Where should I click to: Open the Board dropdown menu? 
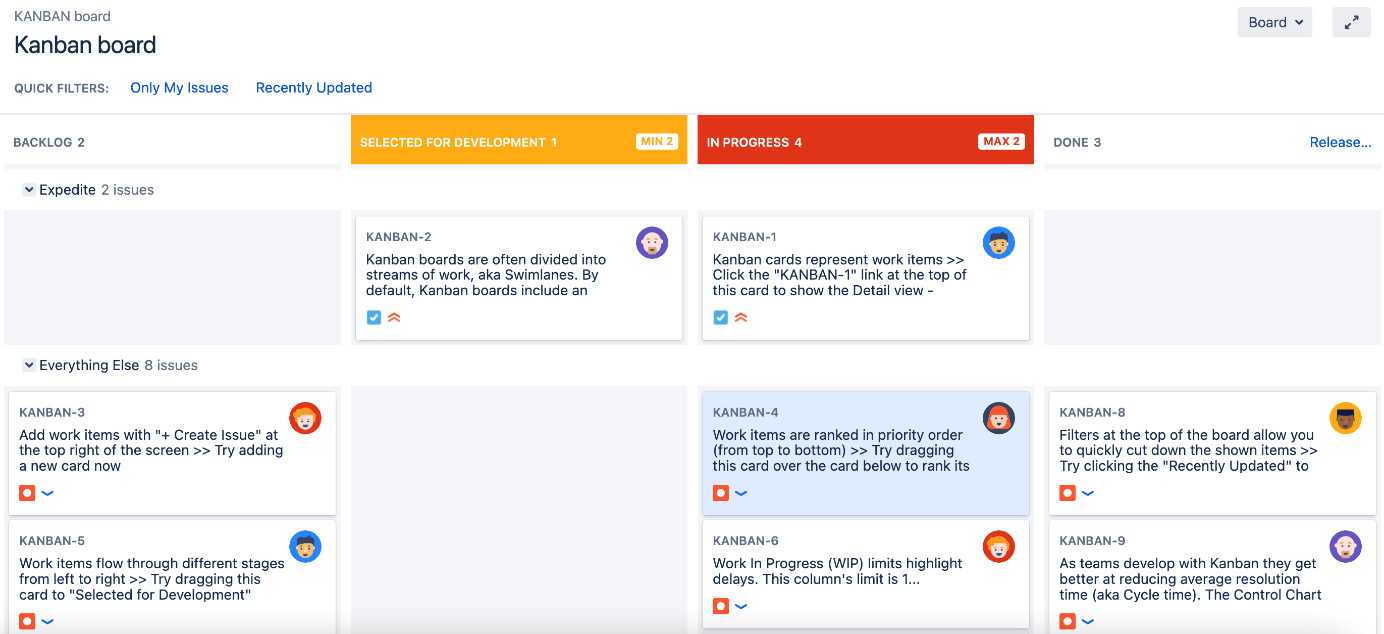click(1274, 21)
